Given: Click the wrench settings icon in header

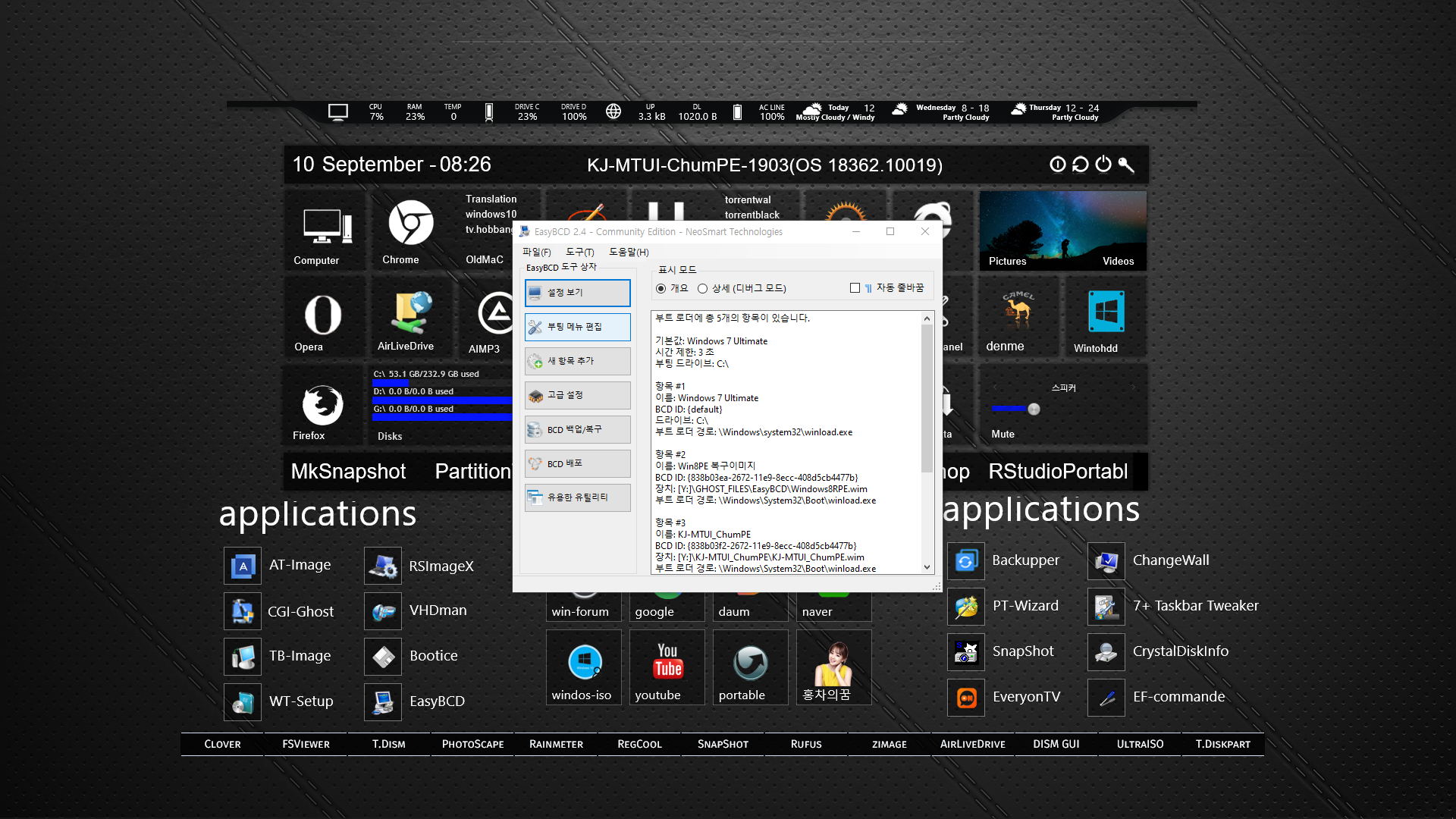Looking at the screenshot, I should pyautogui.click(x=1126, y=165).
